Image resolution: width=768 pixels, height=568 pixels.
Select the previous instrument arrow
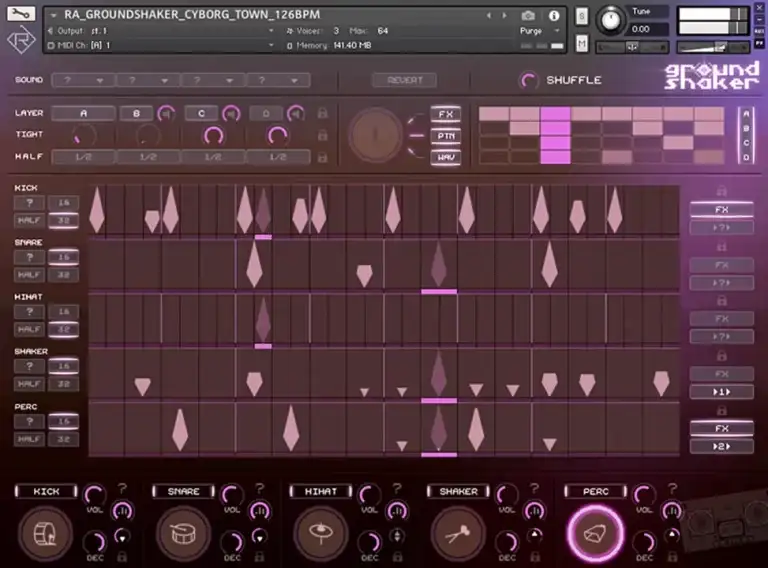[488, 16]
